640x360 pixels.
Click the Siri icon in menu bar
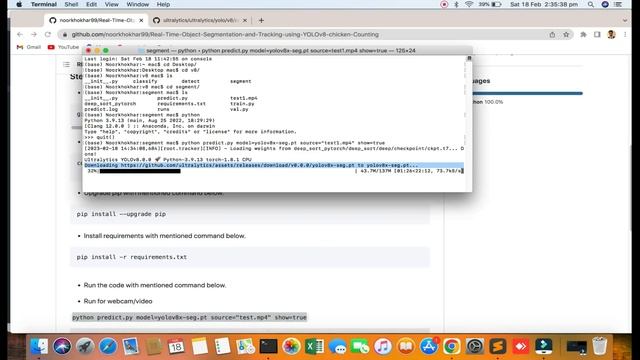[605, 4]
